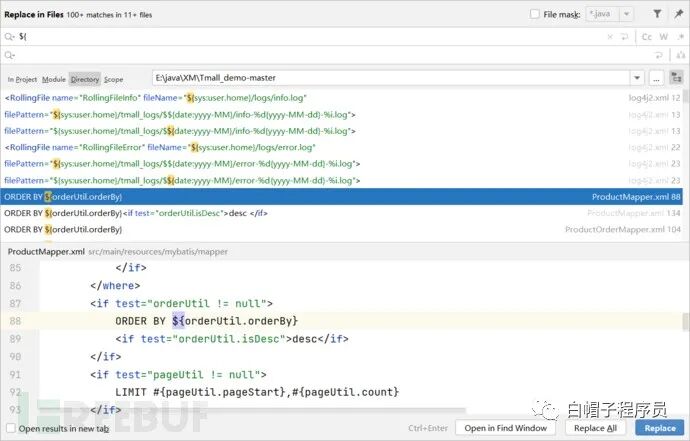Click the Replace button
Image resolution: width=690 pixels, height=441 pixels.
pyautogui.click(x=660, y=428)
